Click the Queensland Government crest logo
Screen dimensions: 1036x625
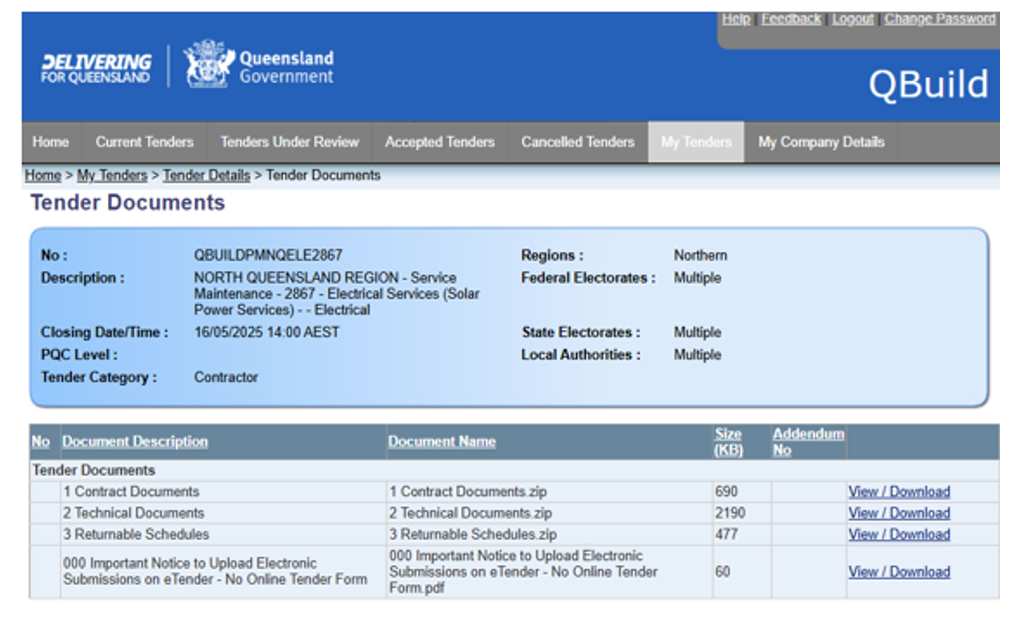pyautogui.click(x=208, y=65)
